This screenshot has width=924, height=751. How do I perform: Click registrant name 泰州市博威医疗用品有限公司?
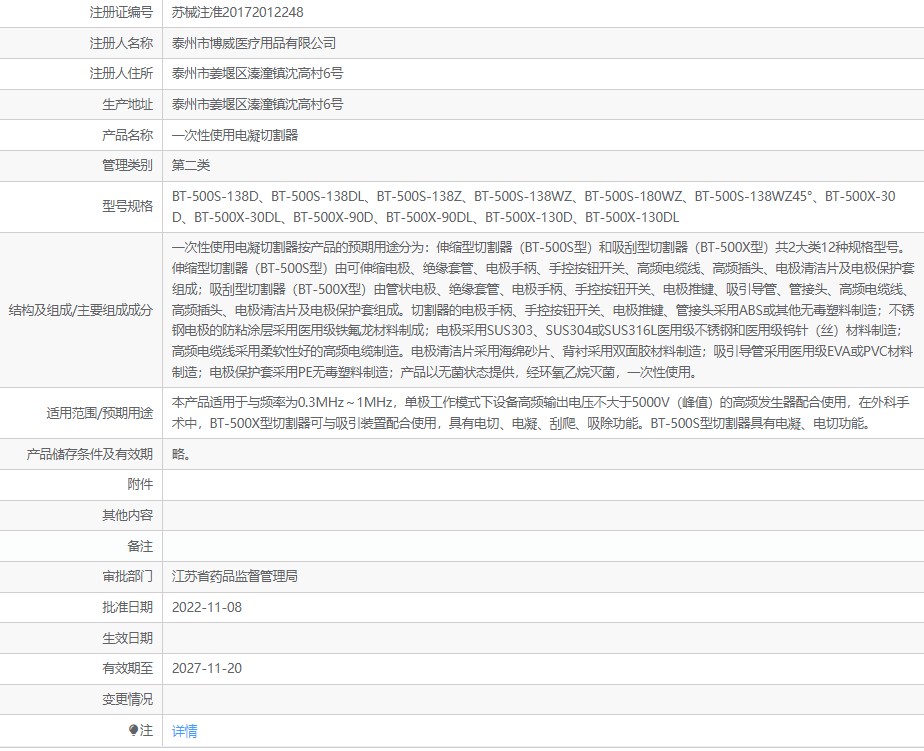coord(254,43)
